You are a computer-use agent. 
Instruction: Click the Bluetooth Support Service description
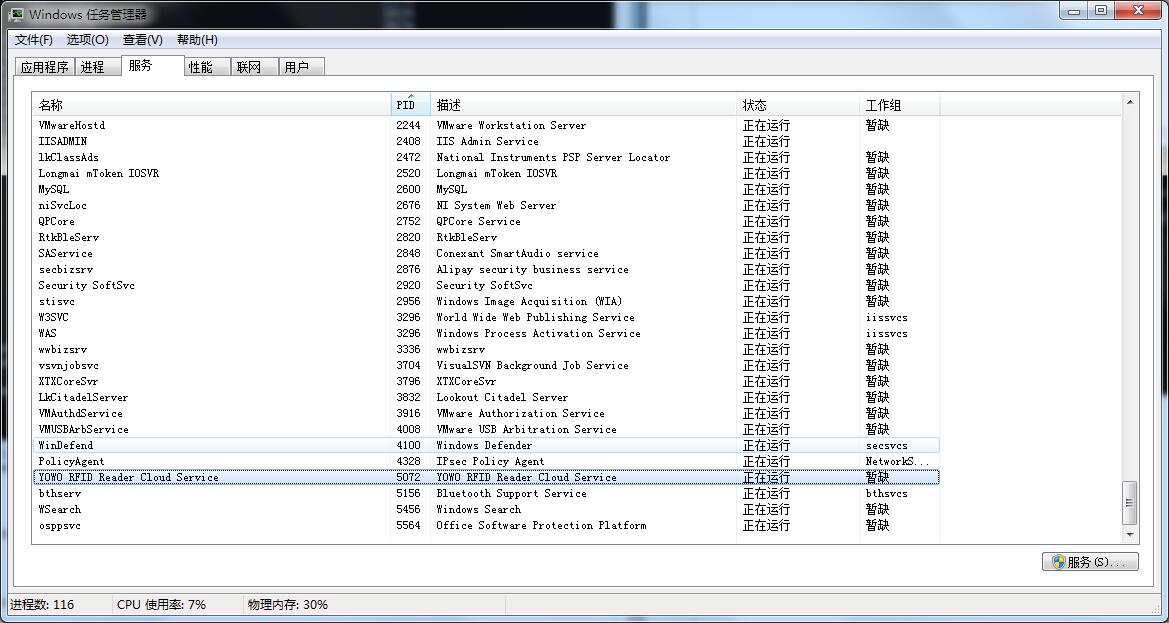511,493
